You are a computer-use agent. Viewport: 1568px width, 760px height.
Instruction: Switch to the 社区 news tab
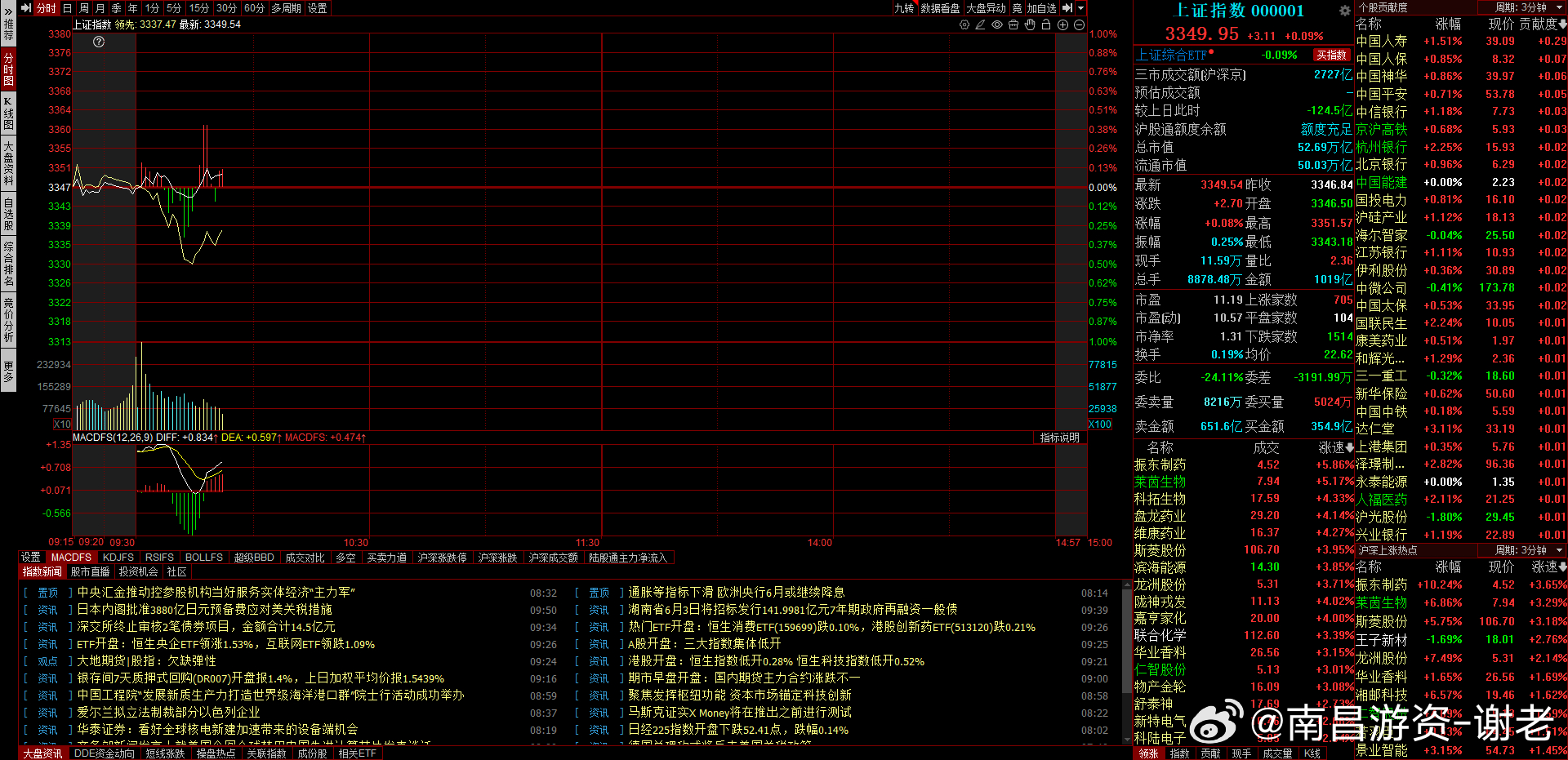point(176,571)
